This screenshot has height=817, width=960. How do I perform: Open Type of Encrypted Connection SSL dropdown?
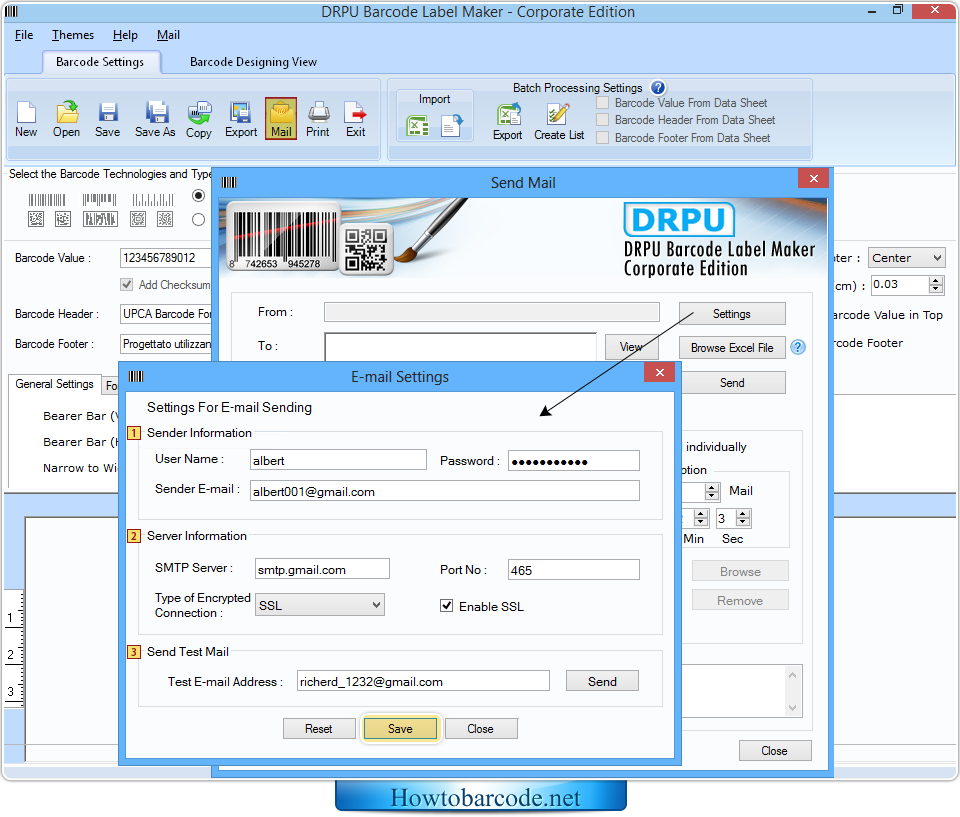320,605
